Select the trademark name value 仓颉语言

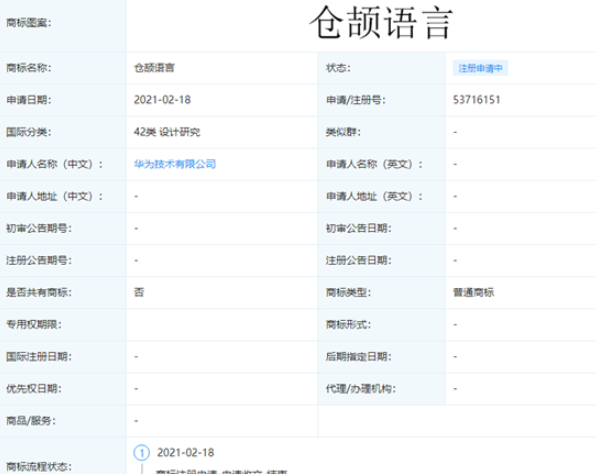point(154,68)
